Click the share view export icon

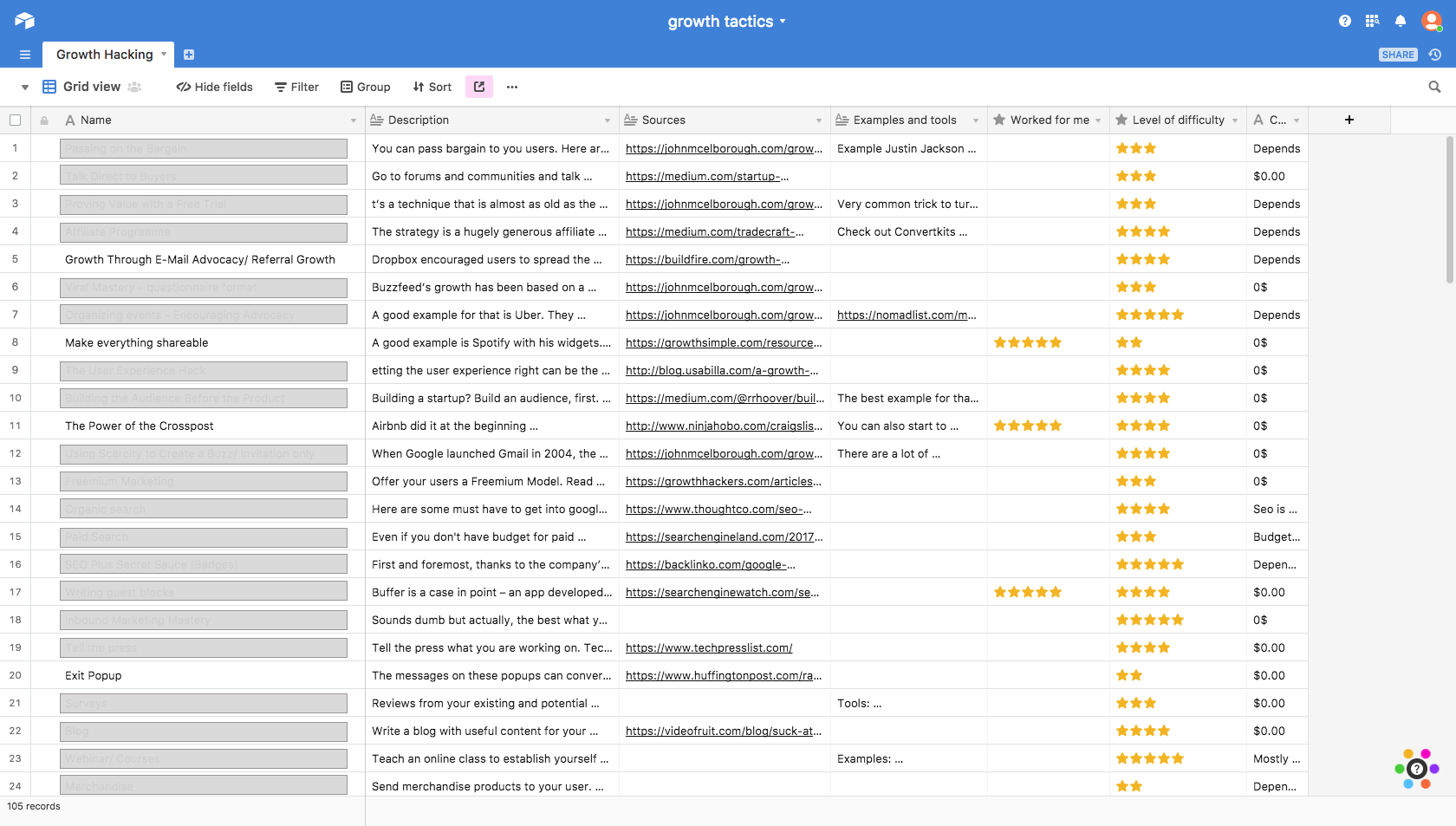479,87
